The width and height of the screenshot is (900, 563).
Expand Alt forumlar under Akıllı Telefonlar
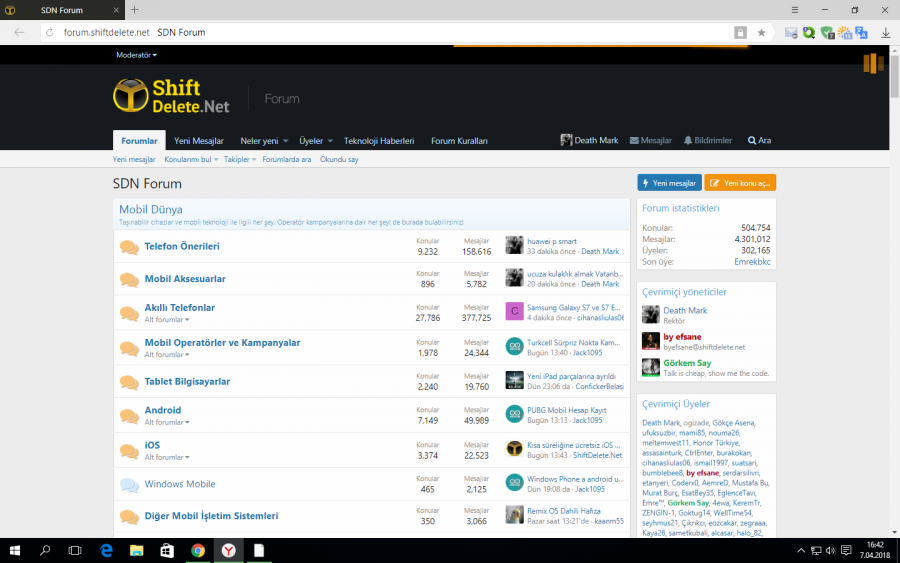166,320
